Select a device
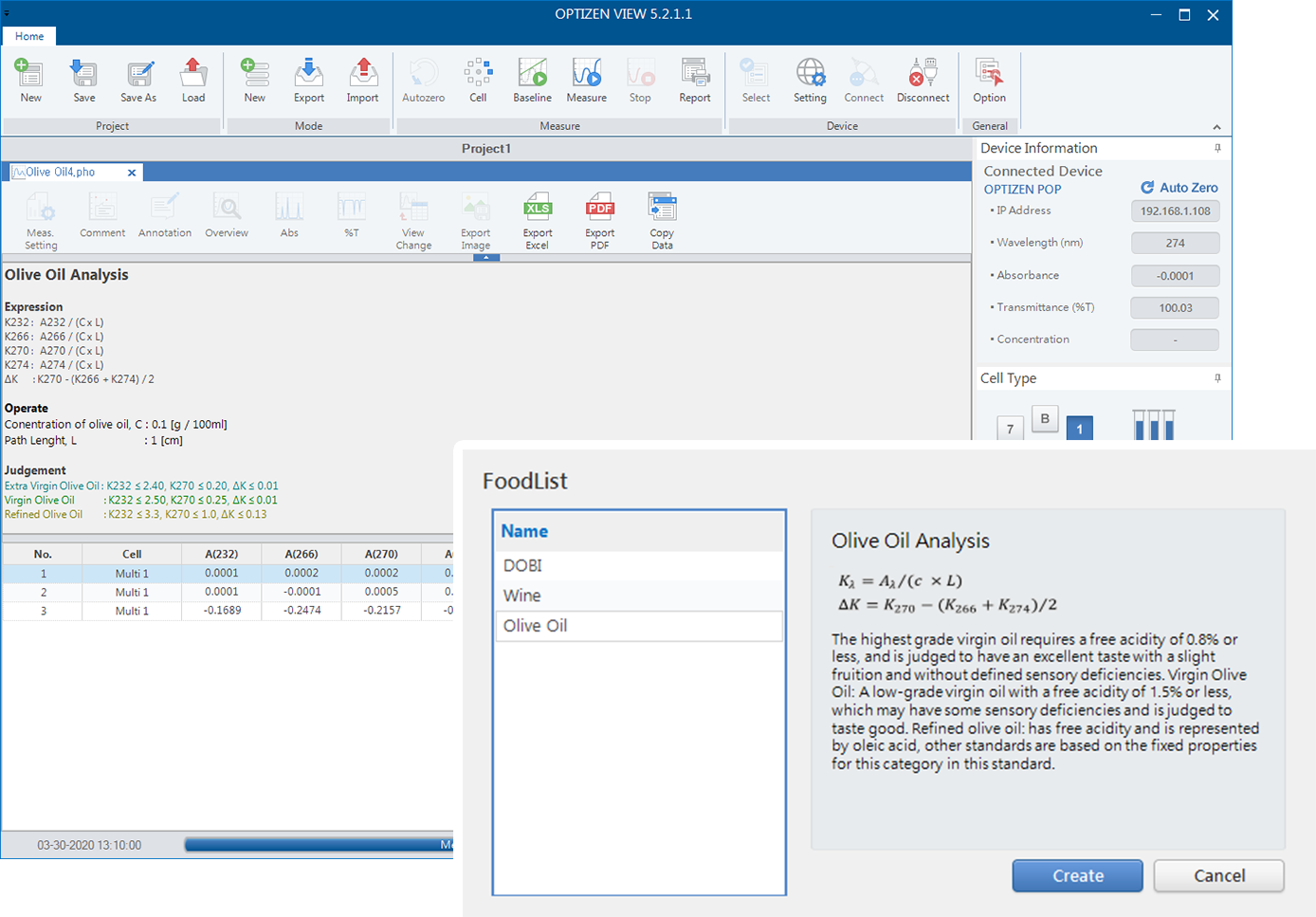Screen dimensions: 1316x917 pyautogui.click(x=756, y=81)
